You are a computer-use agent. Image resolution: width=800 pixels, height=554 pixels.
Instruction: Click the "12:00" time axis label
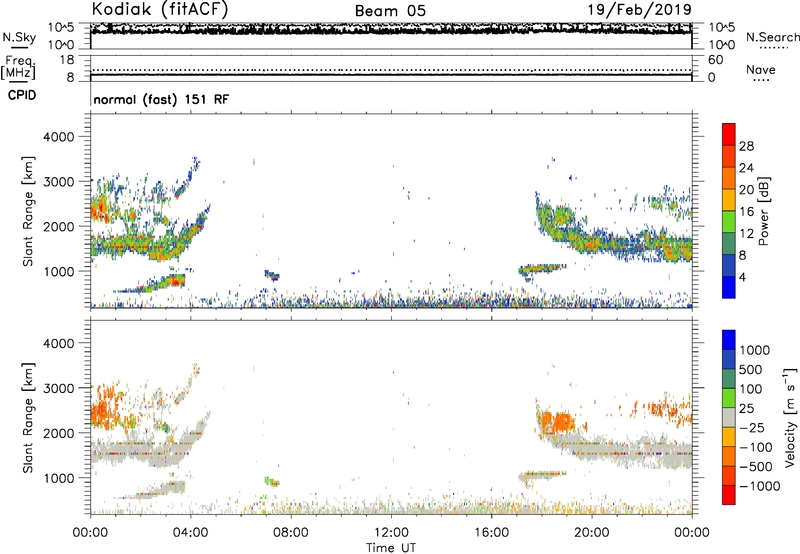point(391,533)
